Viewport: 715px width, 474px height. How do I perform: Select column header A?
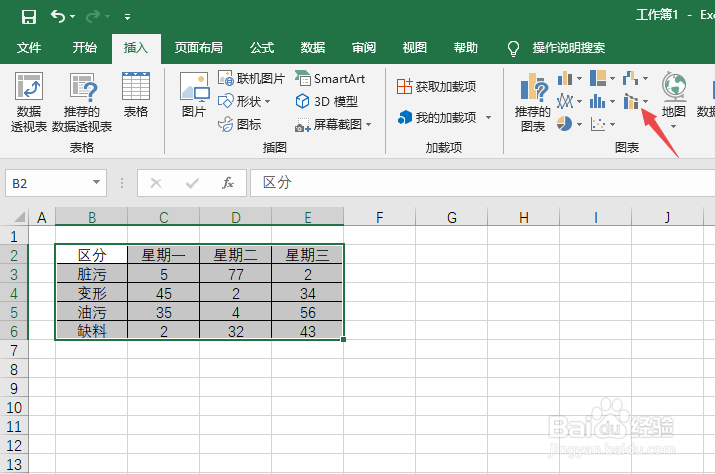42,217
